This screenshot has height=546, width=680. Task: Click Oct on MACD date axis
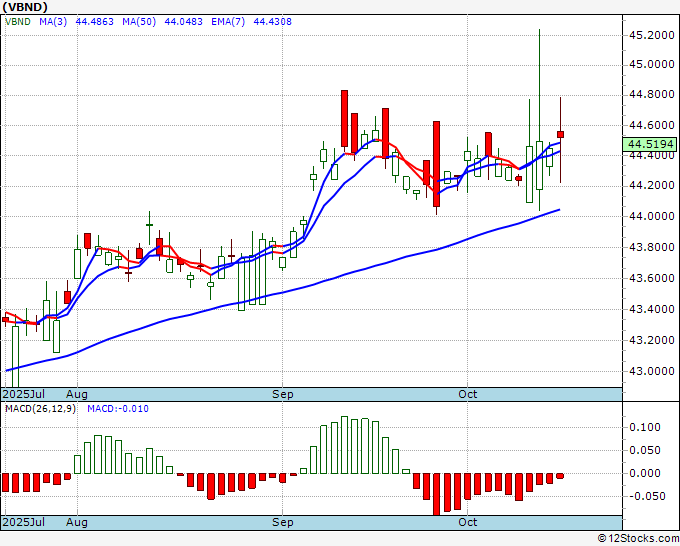pyautogui.click(x=468, y=522)
